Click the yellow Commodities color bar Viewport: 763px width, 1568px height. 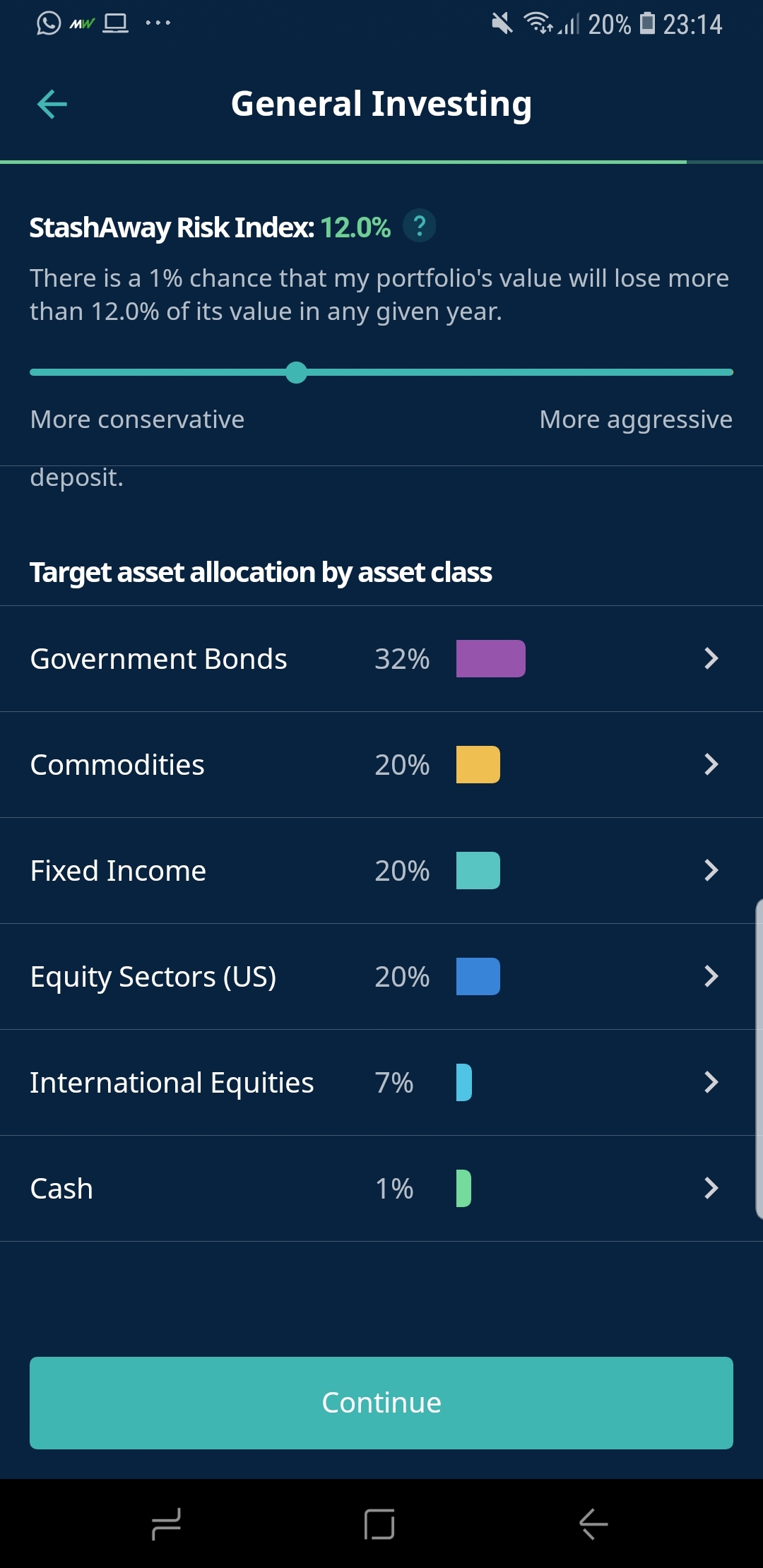(x=478, y=764)
